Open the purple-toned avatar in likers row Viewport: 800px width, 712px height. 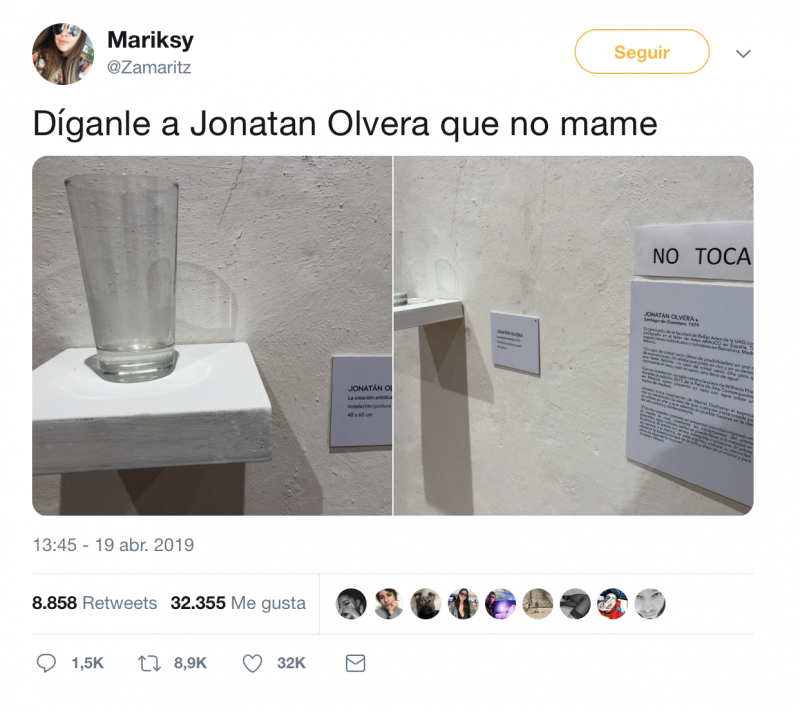(x=500, y=603)
